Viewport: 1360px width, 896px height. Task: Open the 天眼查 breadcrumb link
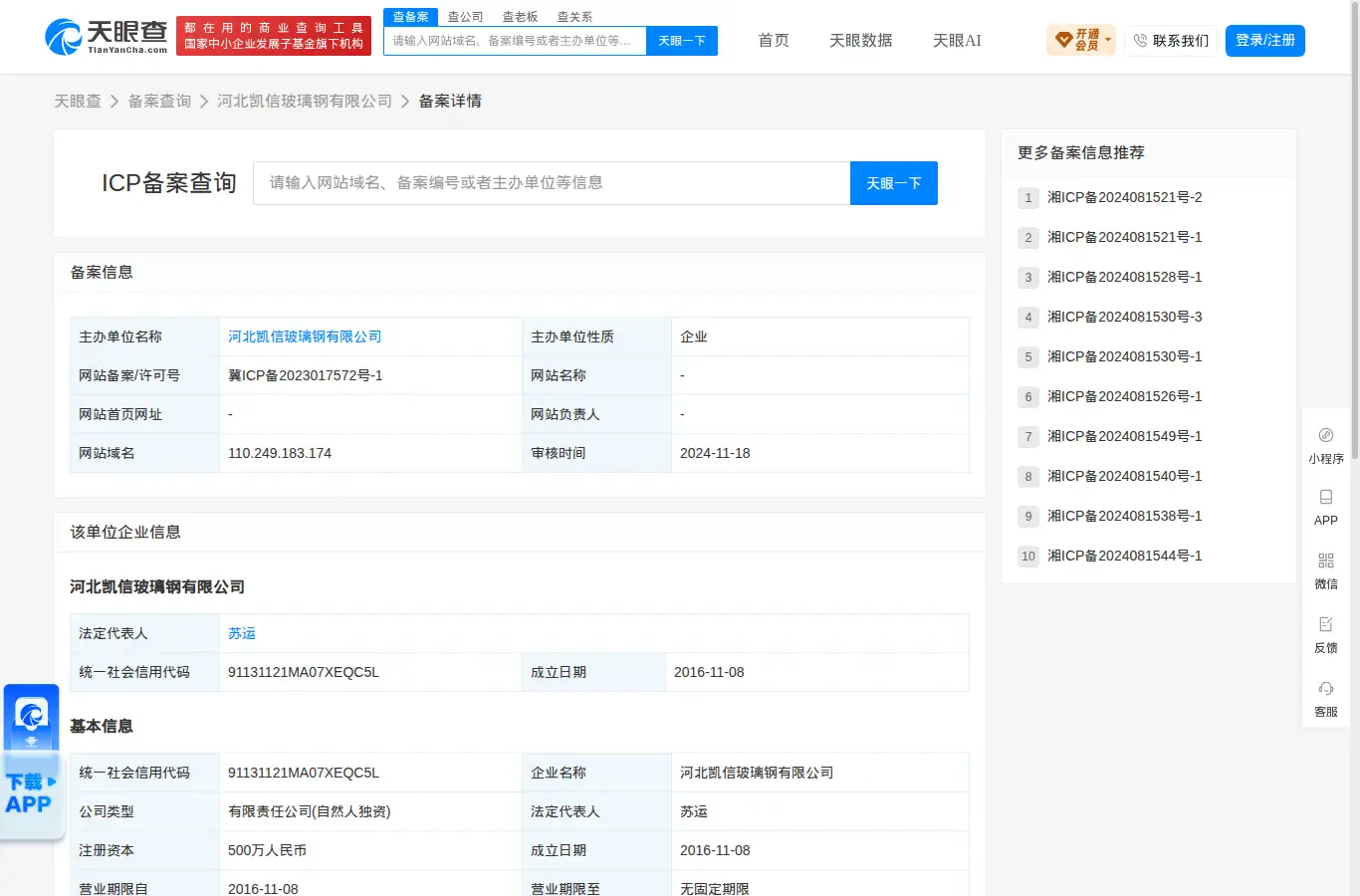click(x=78, y=102)
